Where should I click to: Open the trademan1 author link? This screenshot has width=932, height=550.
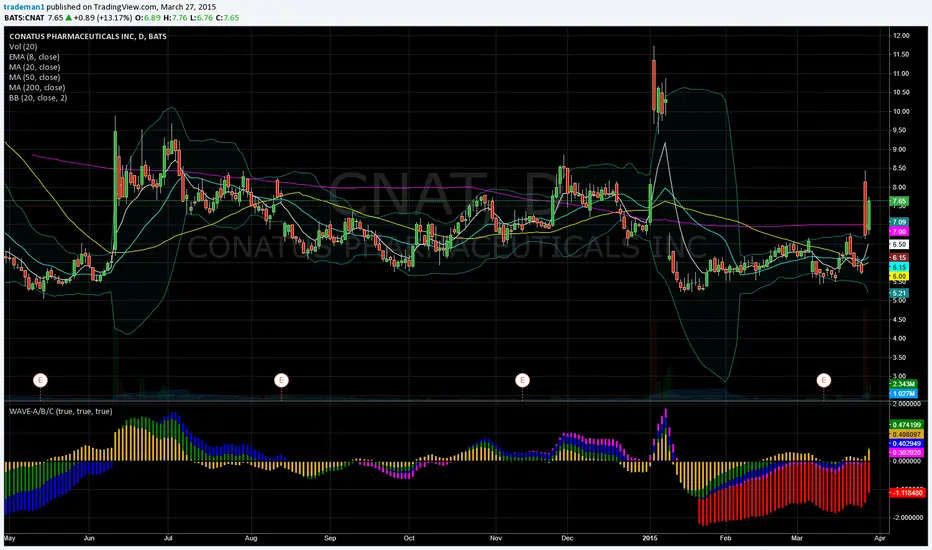tap(24, 7)
